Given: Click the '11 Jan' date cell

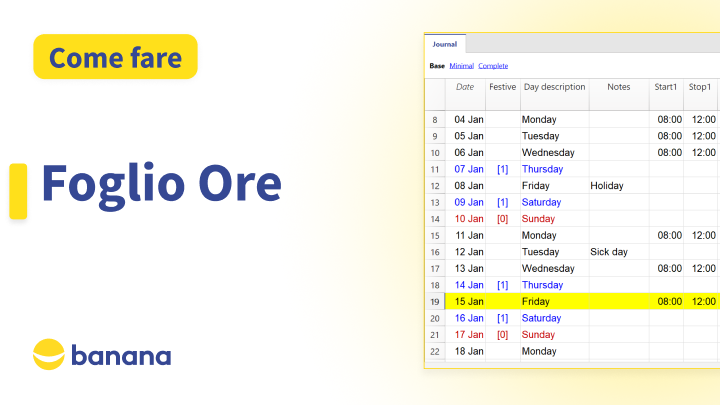Looking at the screenshot, I should click(466, 236).
